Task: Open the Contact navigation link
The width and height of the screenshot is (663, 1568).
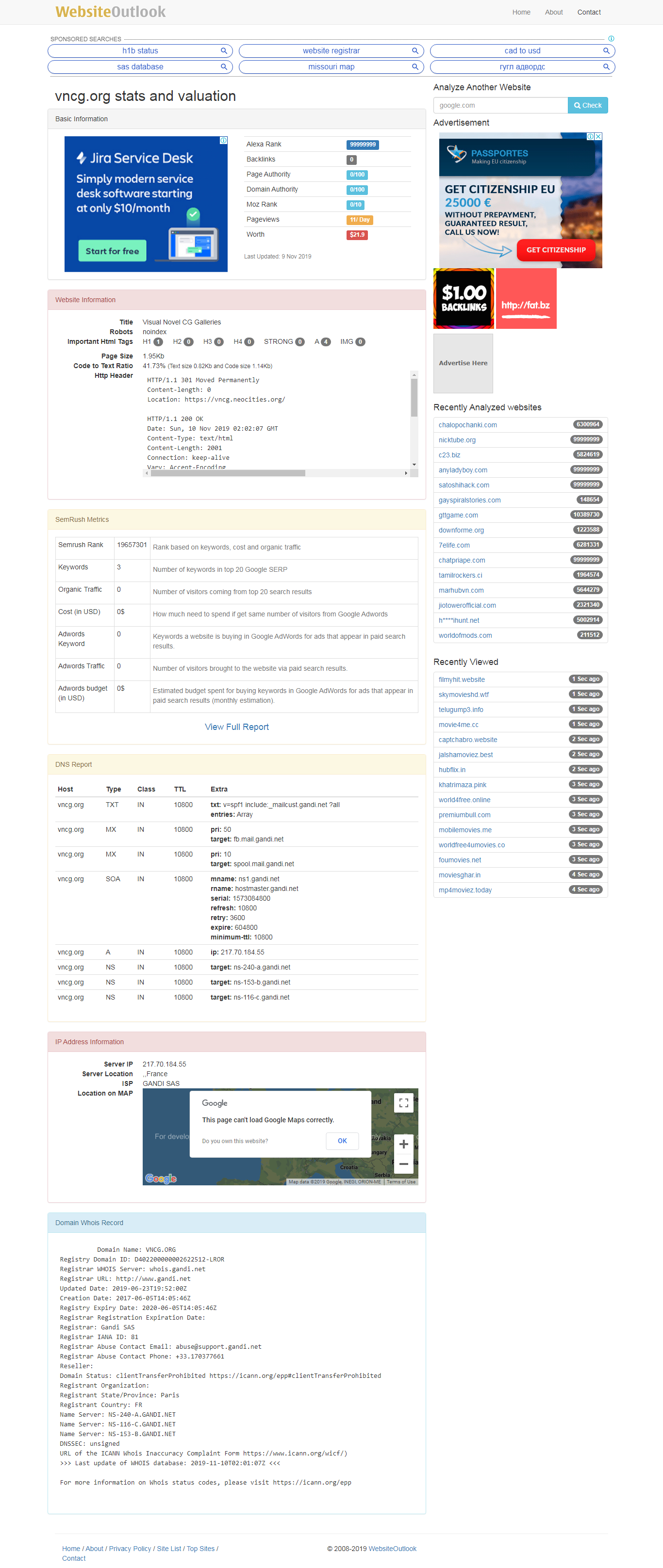Action: [589, 12]
